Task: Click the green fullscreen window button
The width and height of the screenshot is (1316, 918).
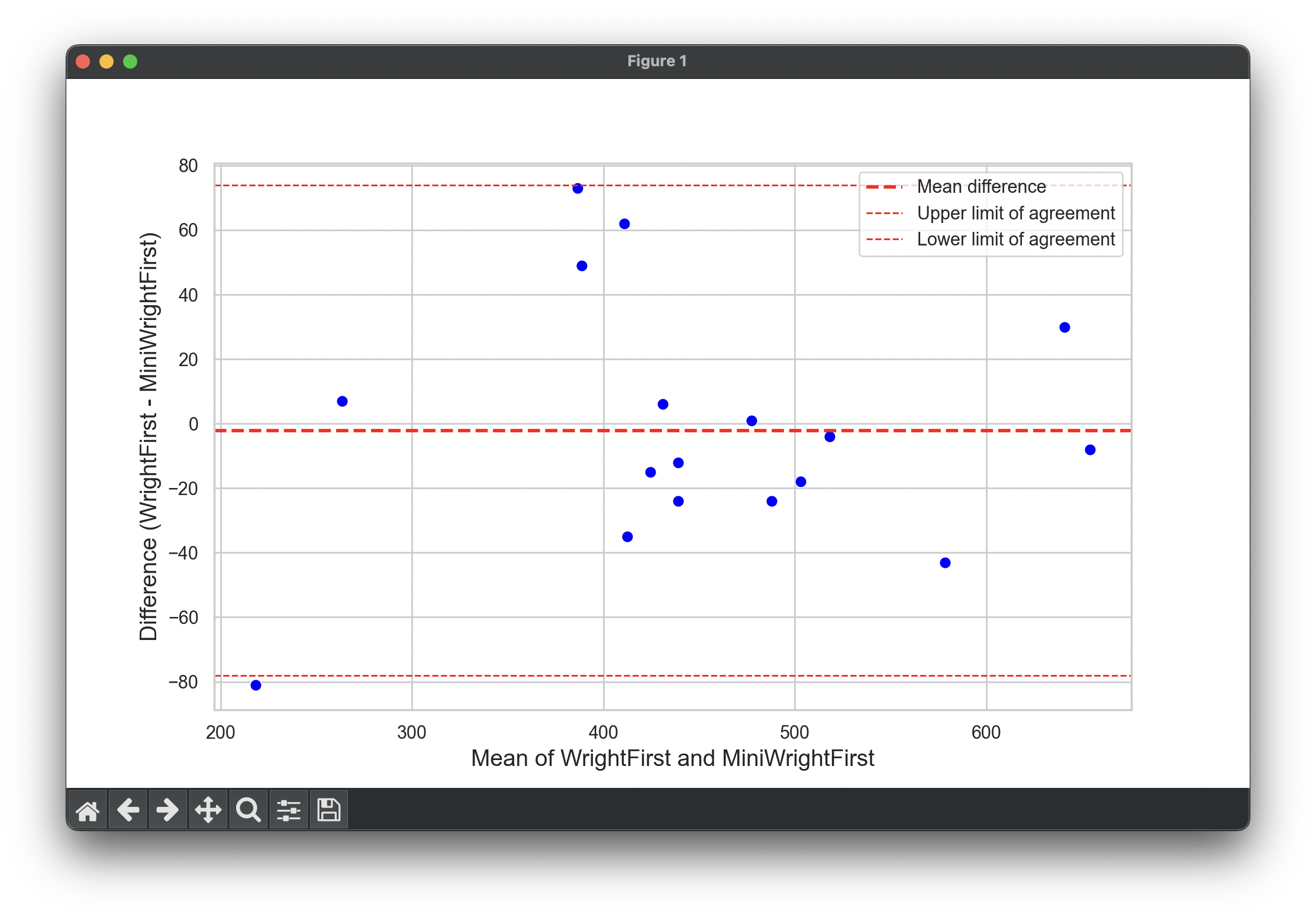Action: (130, 62)
